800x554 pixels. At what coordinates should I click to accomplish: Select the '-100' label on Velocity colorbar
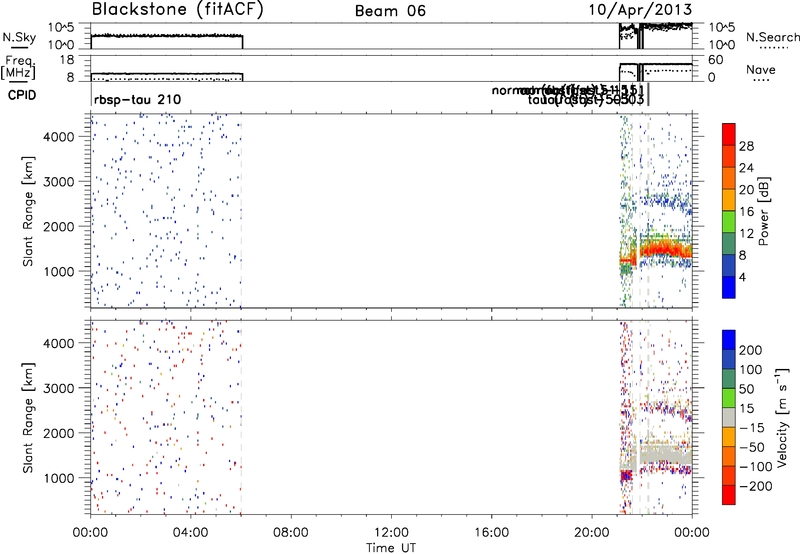(755, 467)
